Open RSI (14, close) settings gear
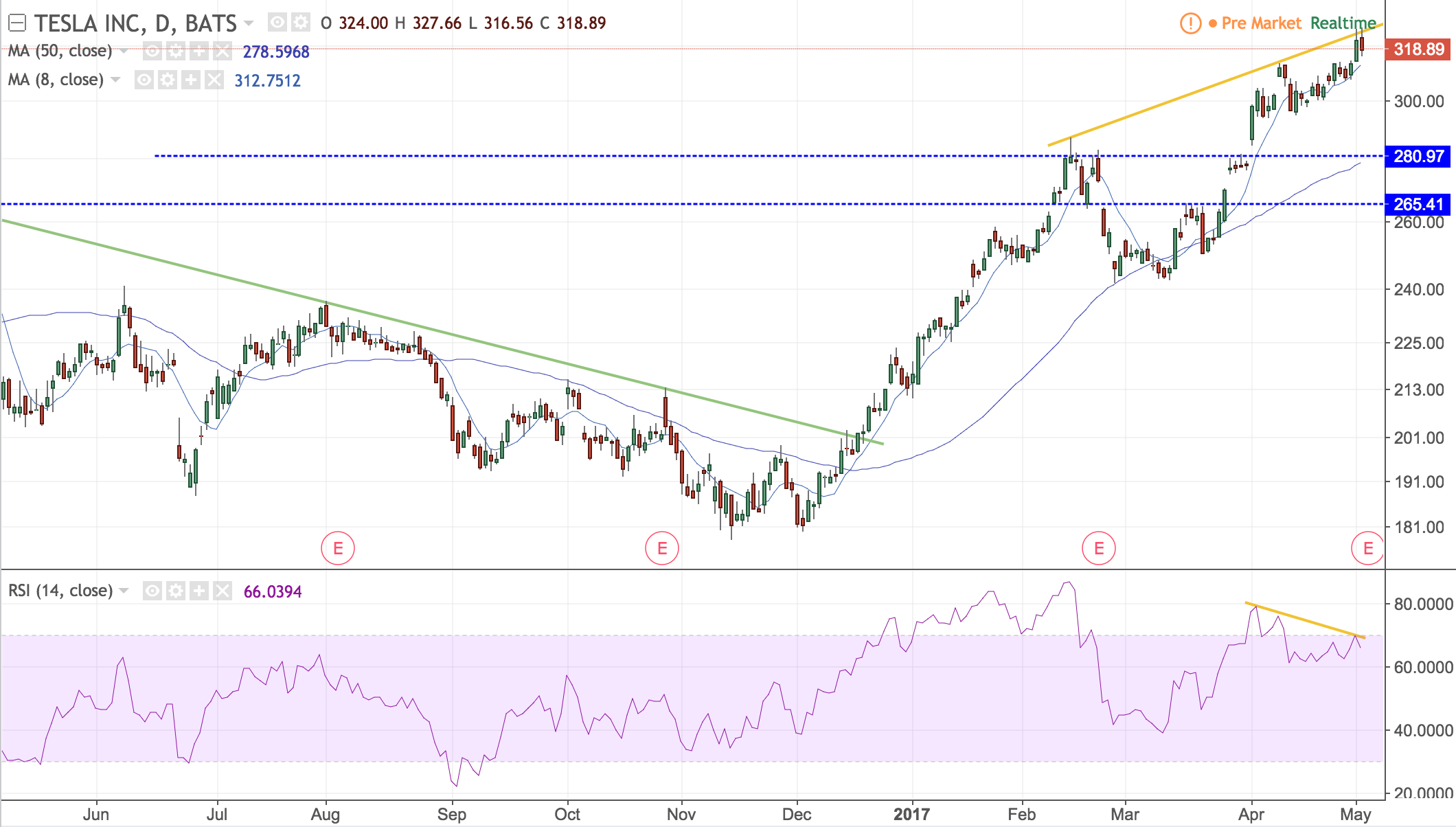The width and height of the screenshot is (1456, 827). (176, 591)
